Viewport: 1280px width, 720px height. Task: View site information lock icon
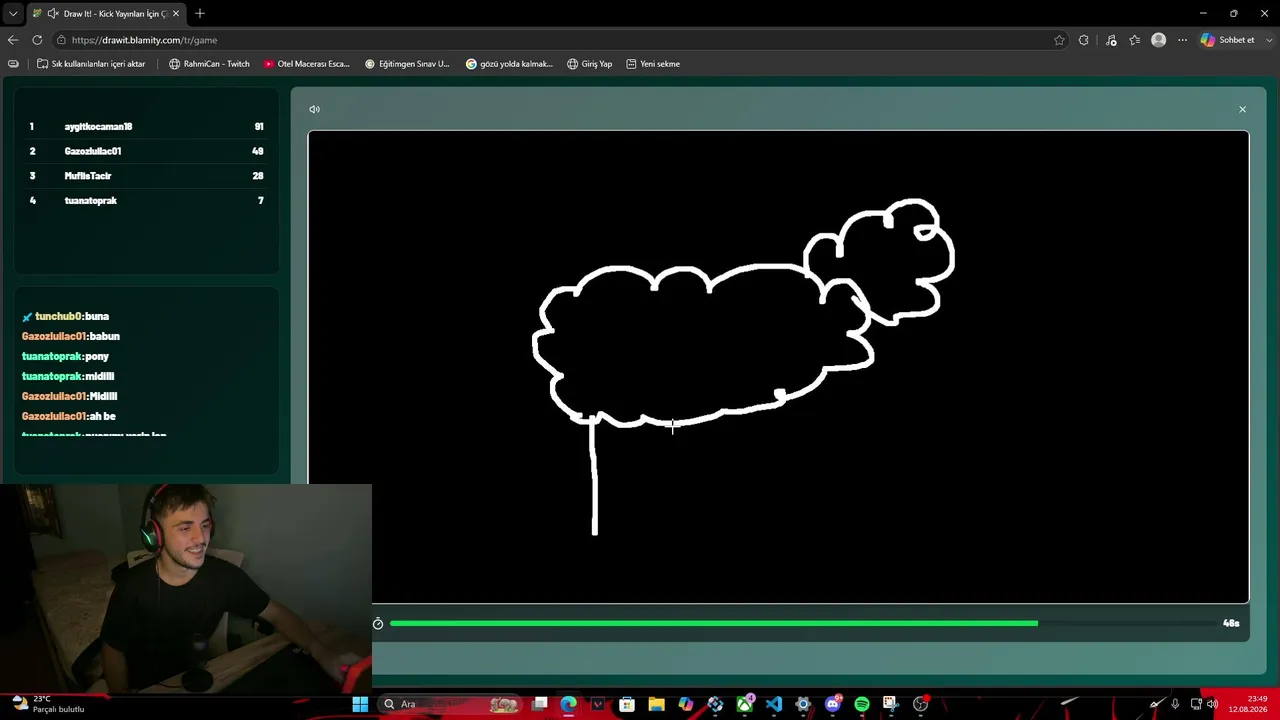(x=61, y=40)
